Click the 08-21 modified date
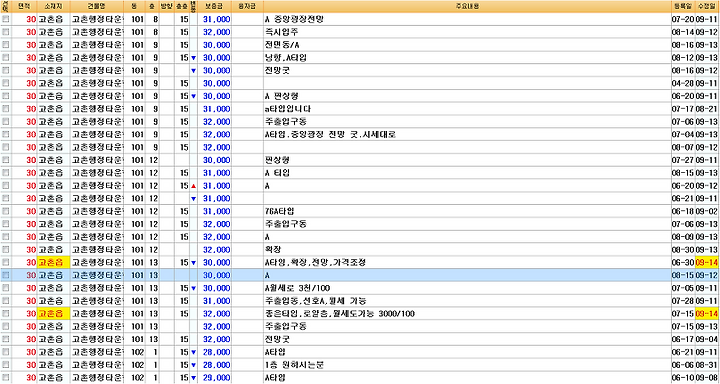 pos(707,109)
